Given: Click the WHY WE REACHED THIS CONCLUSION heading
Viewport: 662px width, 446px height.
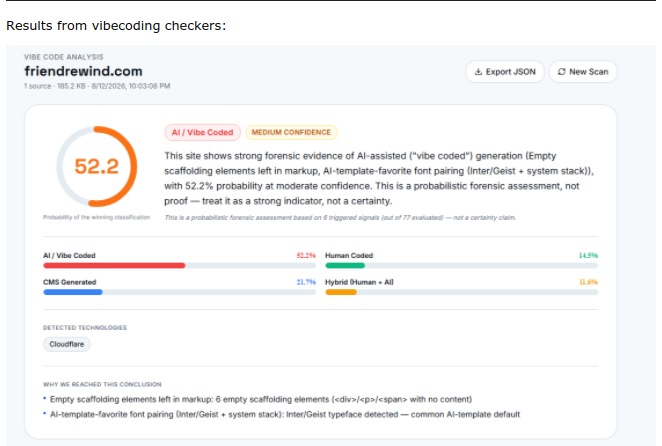Looking at the screenshot, I should [102, 384].
